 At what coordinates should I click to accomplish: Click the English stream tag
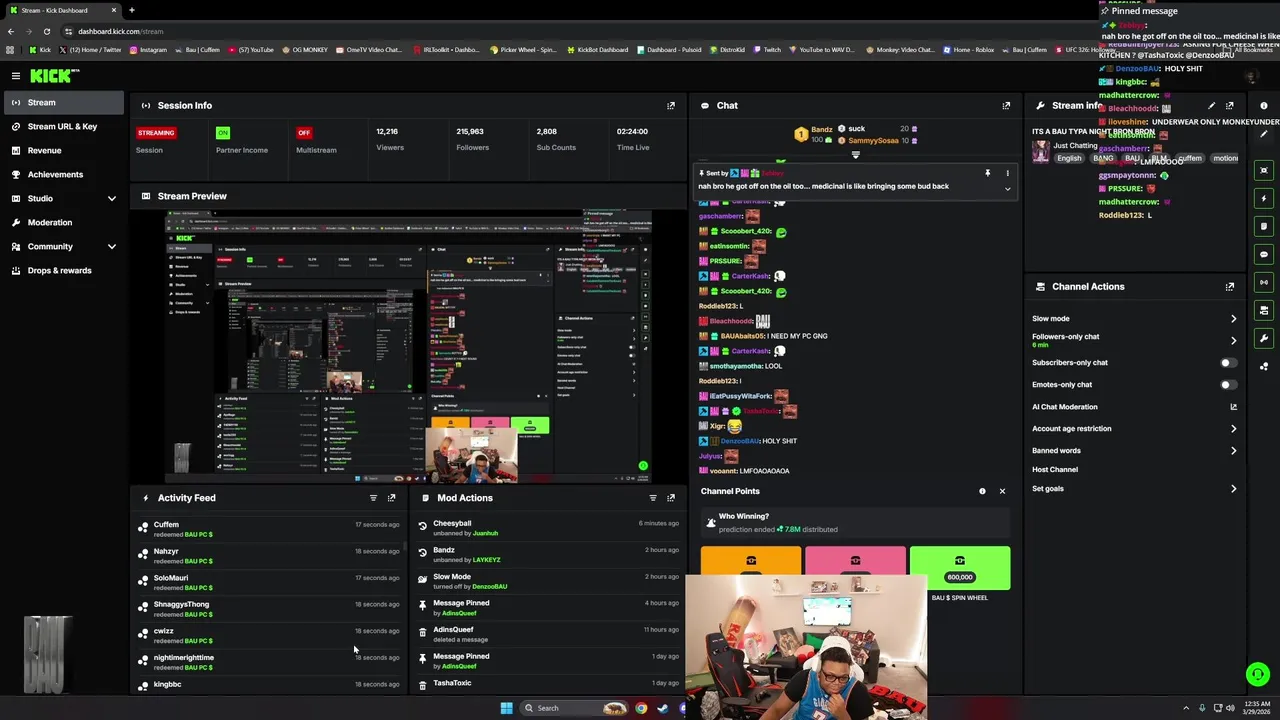(1069, 159)
